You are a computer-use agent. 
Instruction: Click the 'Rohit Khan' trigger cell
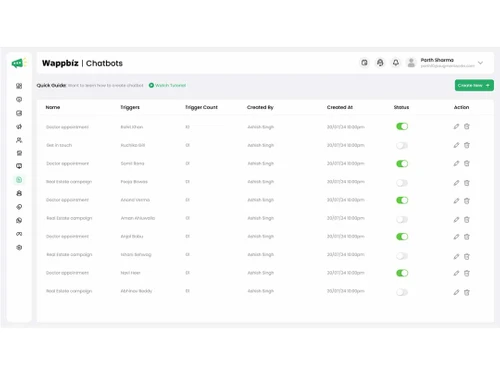point(132,127)
